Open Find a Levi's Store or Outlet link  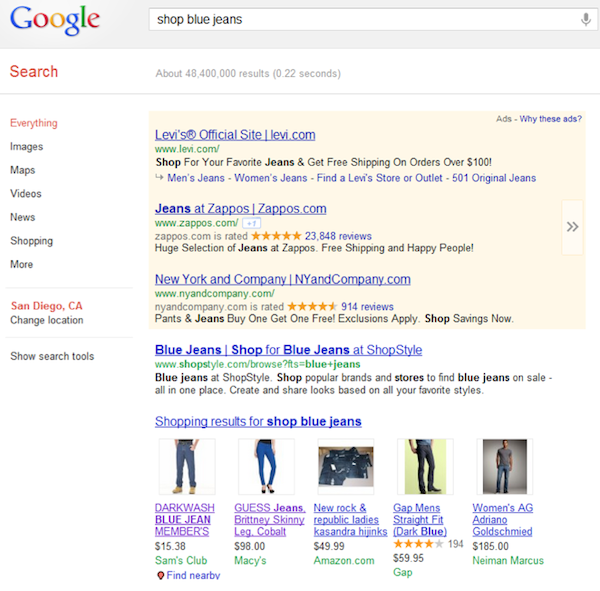click(380, 178)
